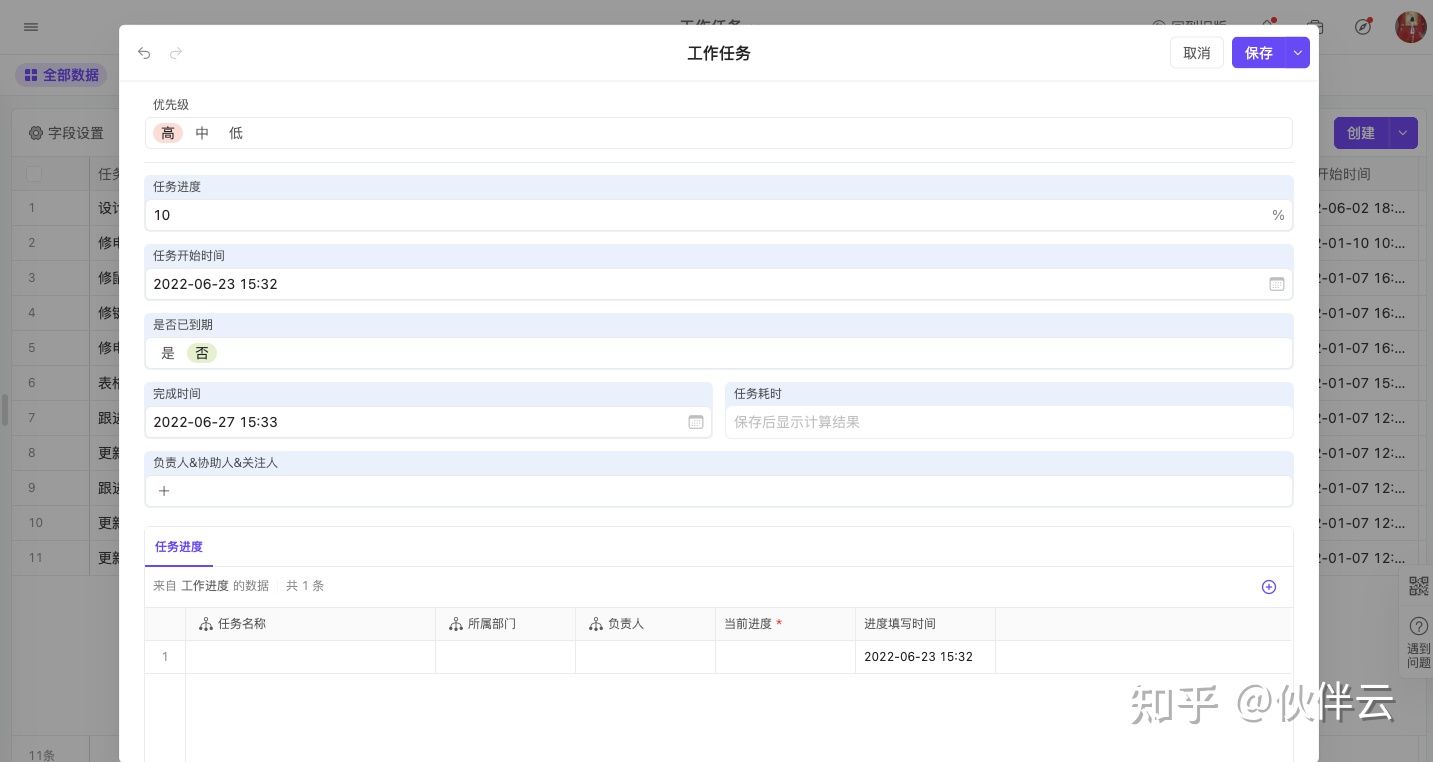Click the 任务进度 percentage input field
1433x762 pixels.
click(x=700, y=215)
